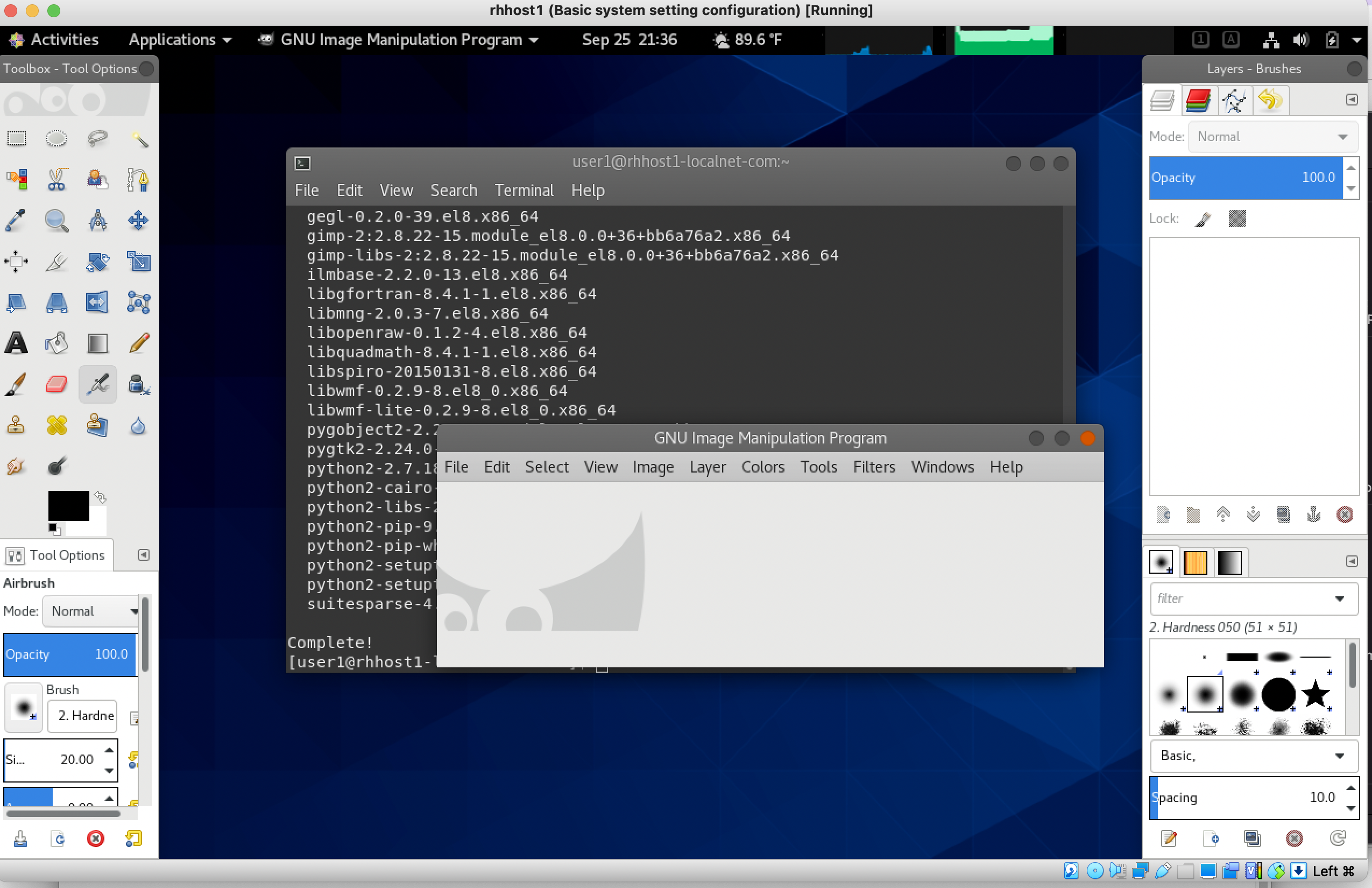Select the Text tool
This screenshot has width=1372, height=888.
(16, 343)
